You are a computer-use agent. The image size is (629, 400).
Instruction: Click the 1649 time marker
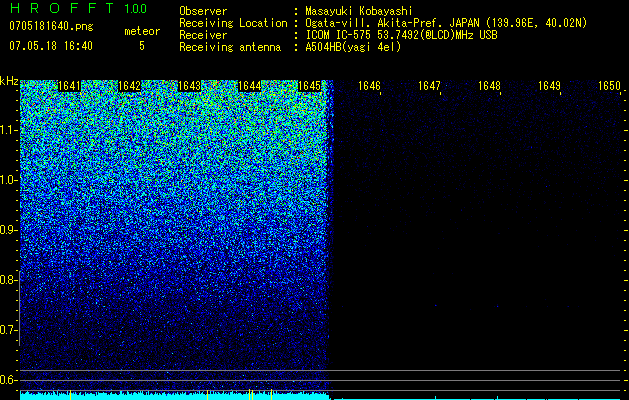click(549, 86)
